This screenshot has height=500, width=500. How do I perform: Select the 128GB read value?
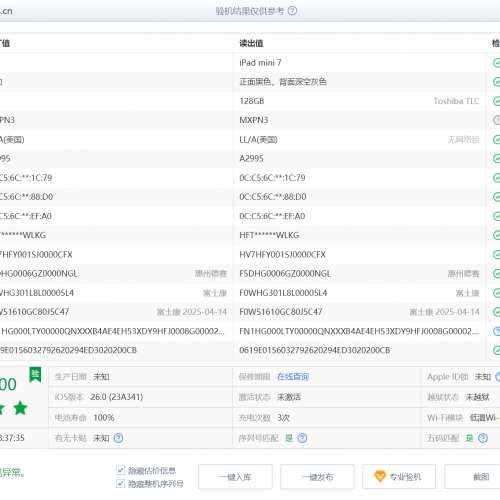[x=252, y=101]
